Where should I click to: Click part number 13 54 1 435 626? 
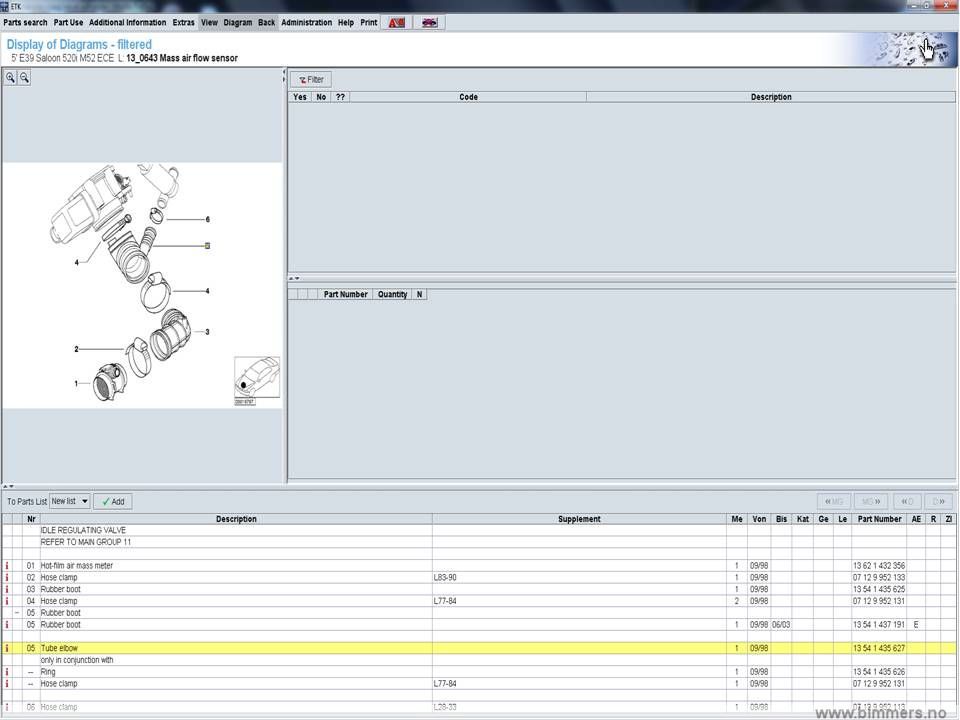879,672
